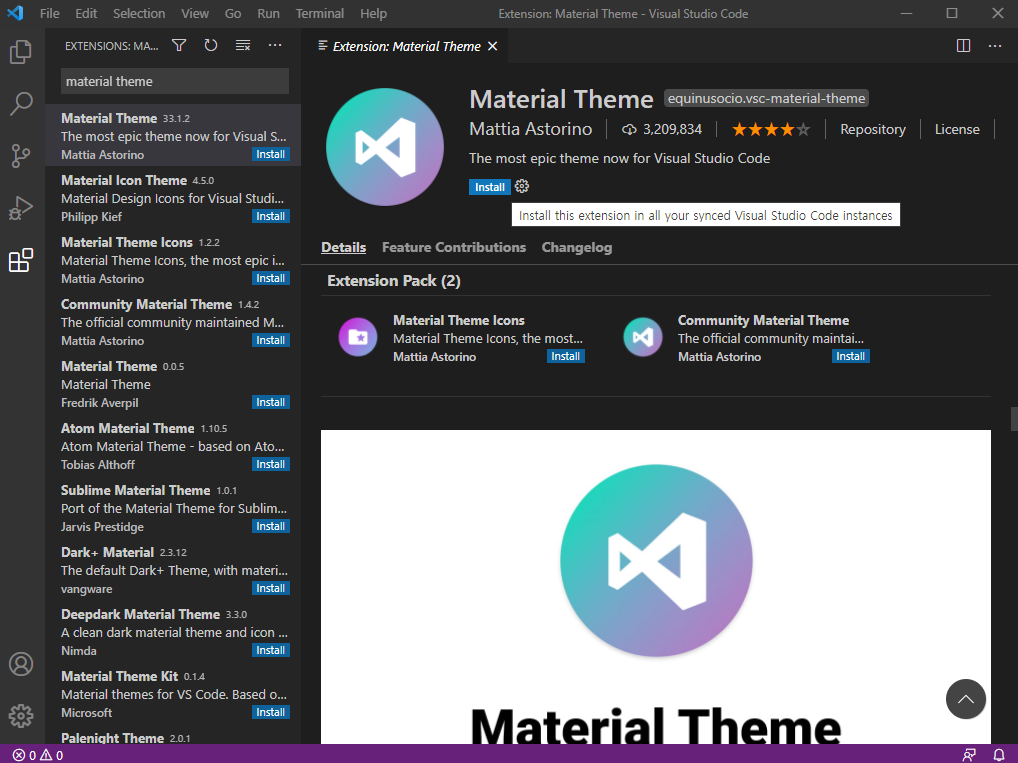Install Dark+ Material by vangware
Viewport: 1018px width, 763px height.
tap(271, 588)
